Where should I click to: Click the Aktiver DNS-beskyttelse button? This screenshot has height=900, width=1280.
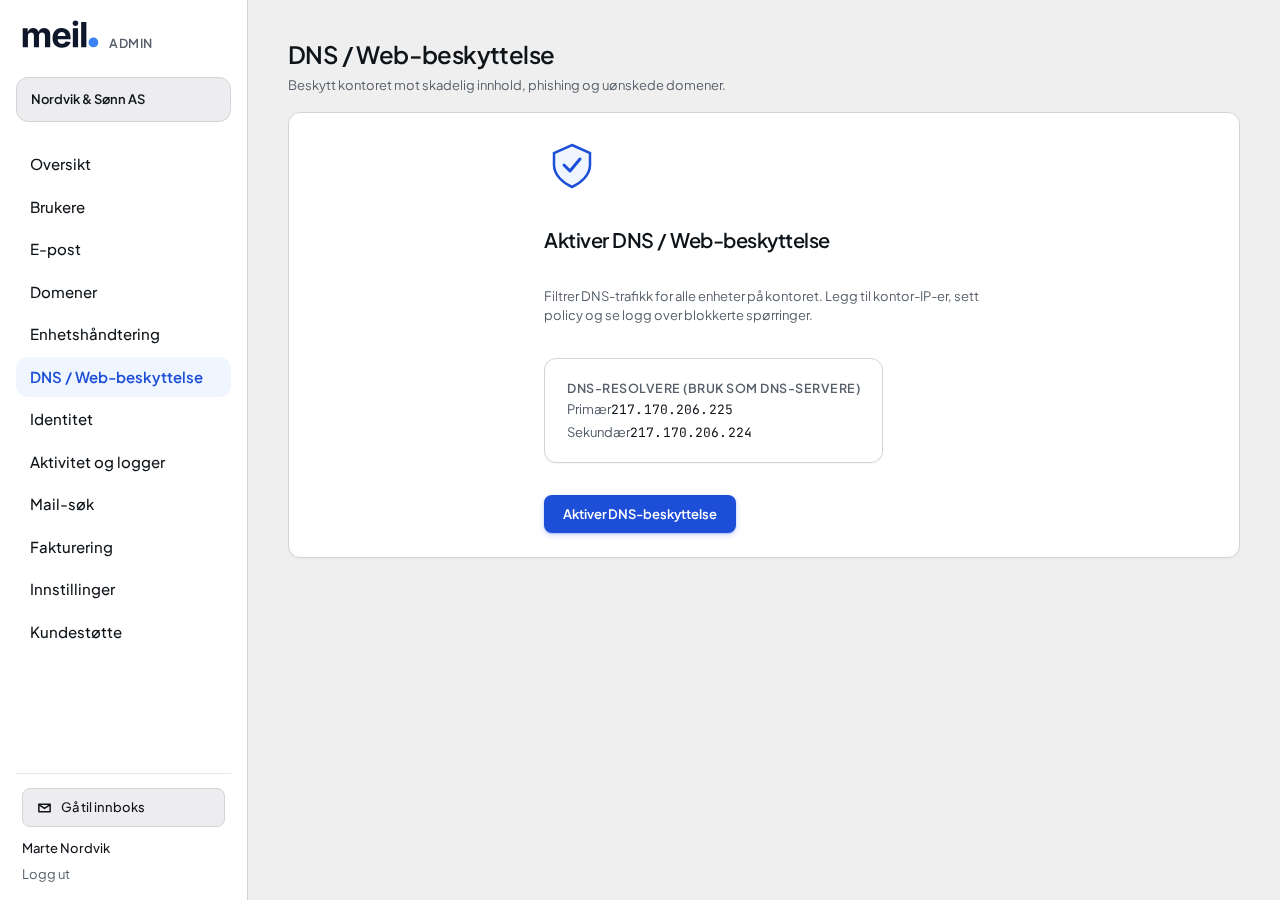point(640,514)
